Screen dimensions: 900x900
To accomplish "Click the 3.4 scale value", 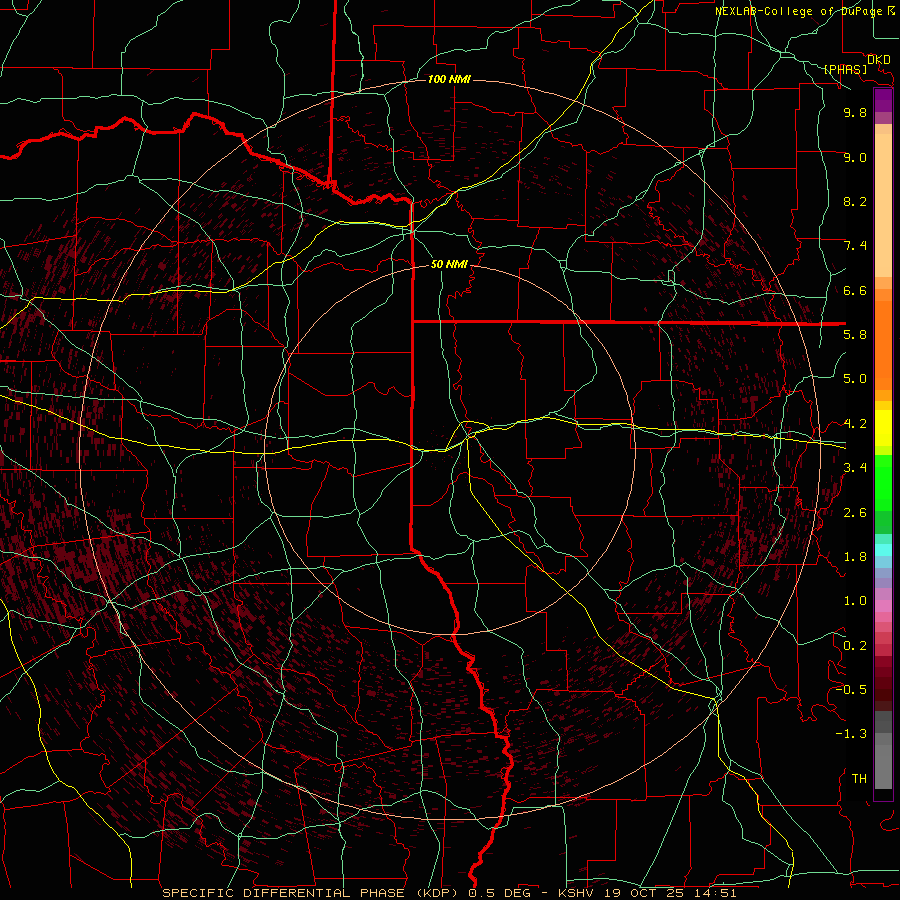I will click(x=855, y=468).
